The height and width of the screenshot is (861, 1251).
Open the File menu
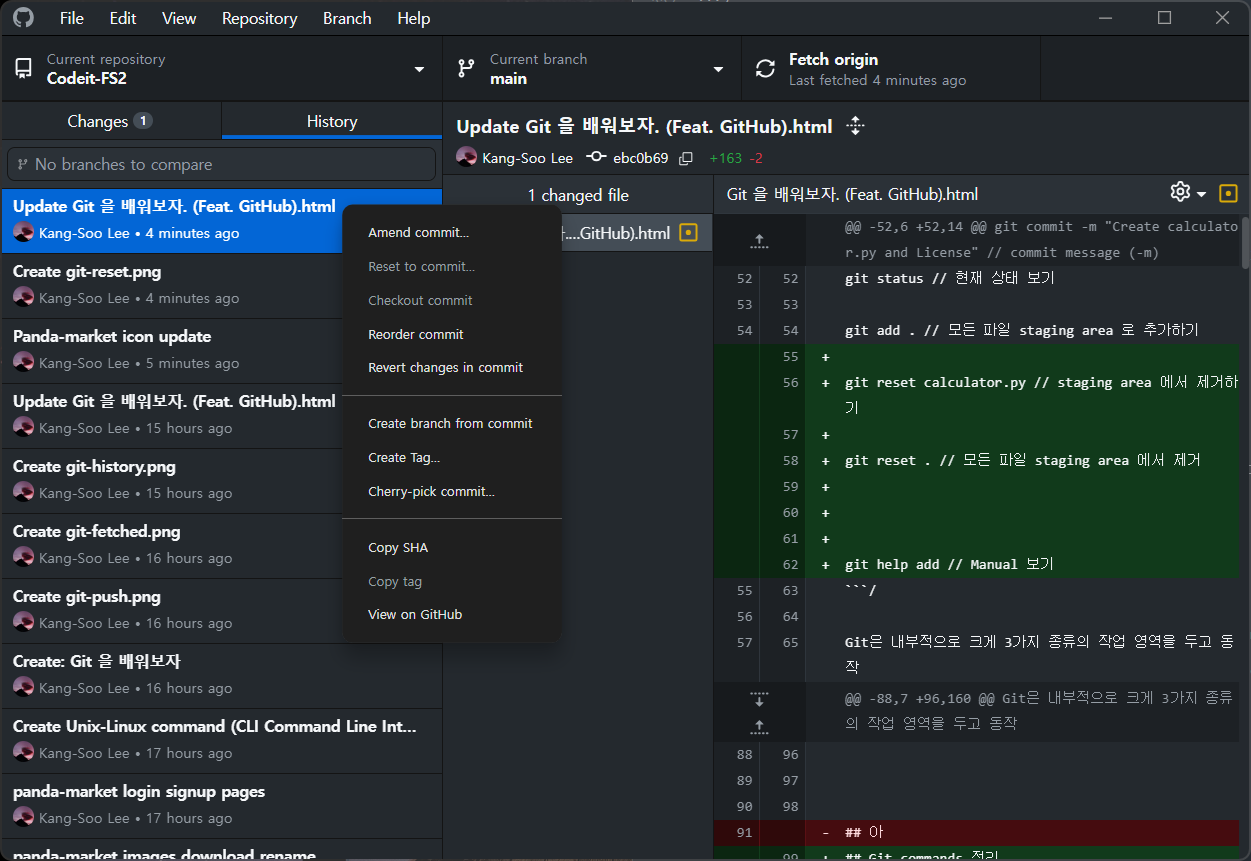coord(72,18)
